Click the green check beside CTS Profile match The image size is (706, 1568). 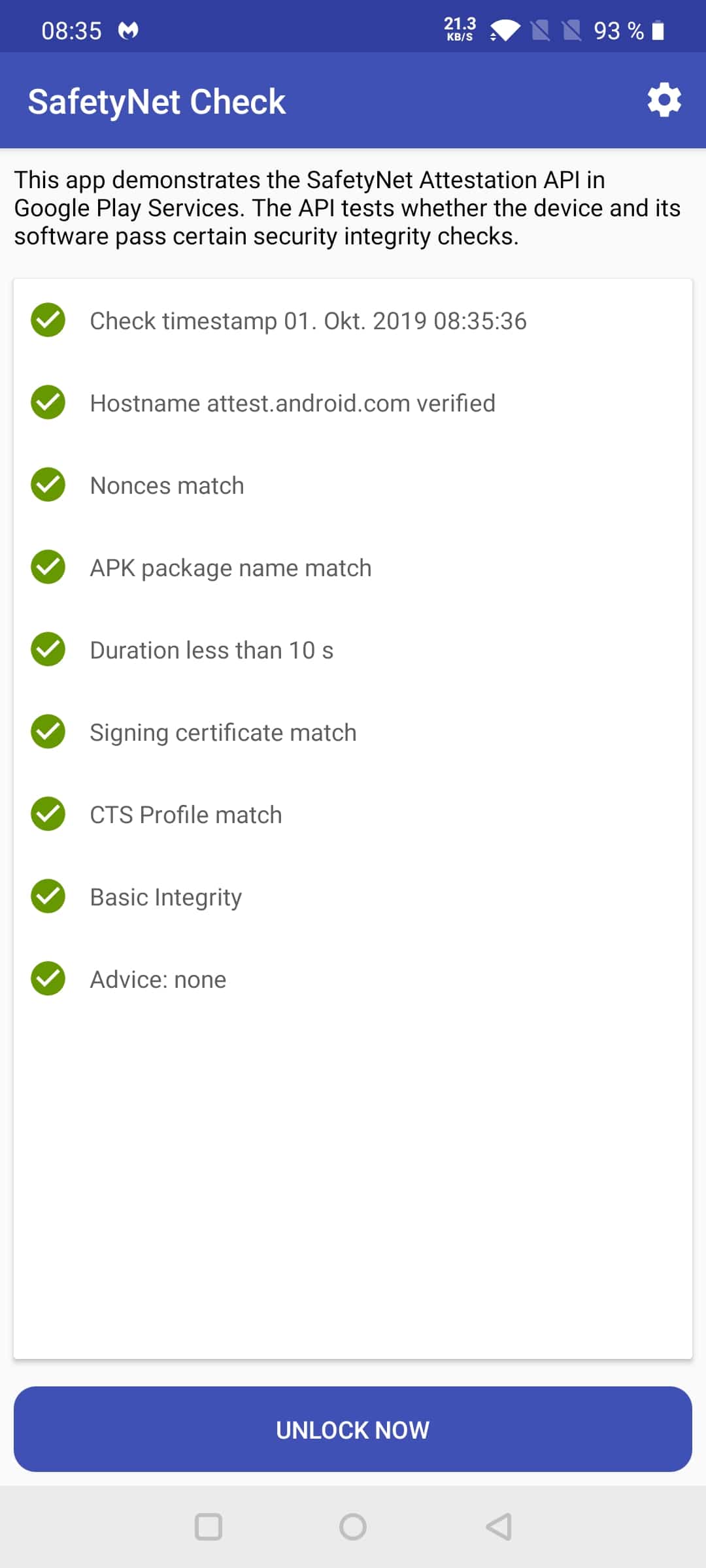[48, 814]
